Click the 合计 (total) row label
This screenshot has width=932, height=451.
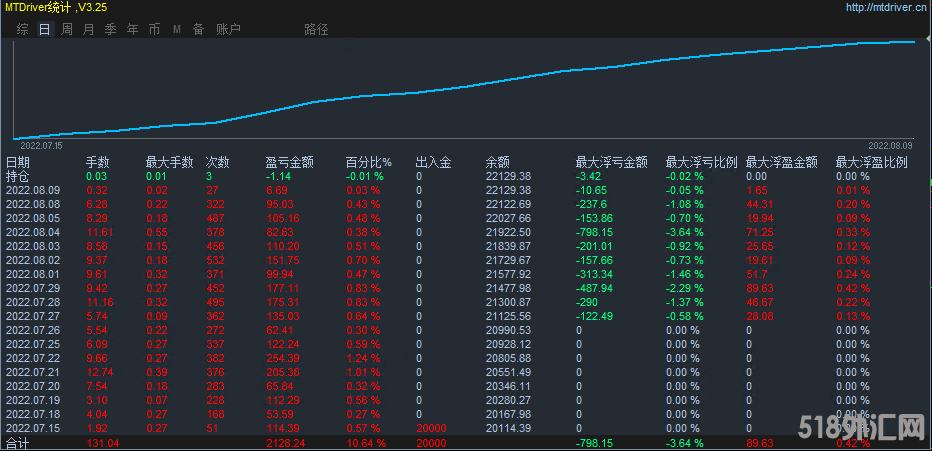(18, 442)
